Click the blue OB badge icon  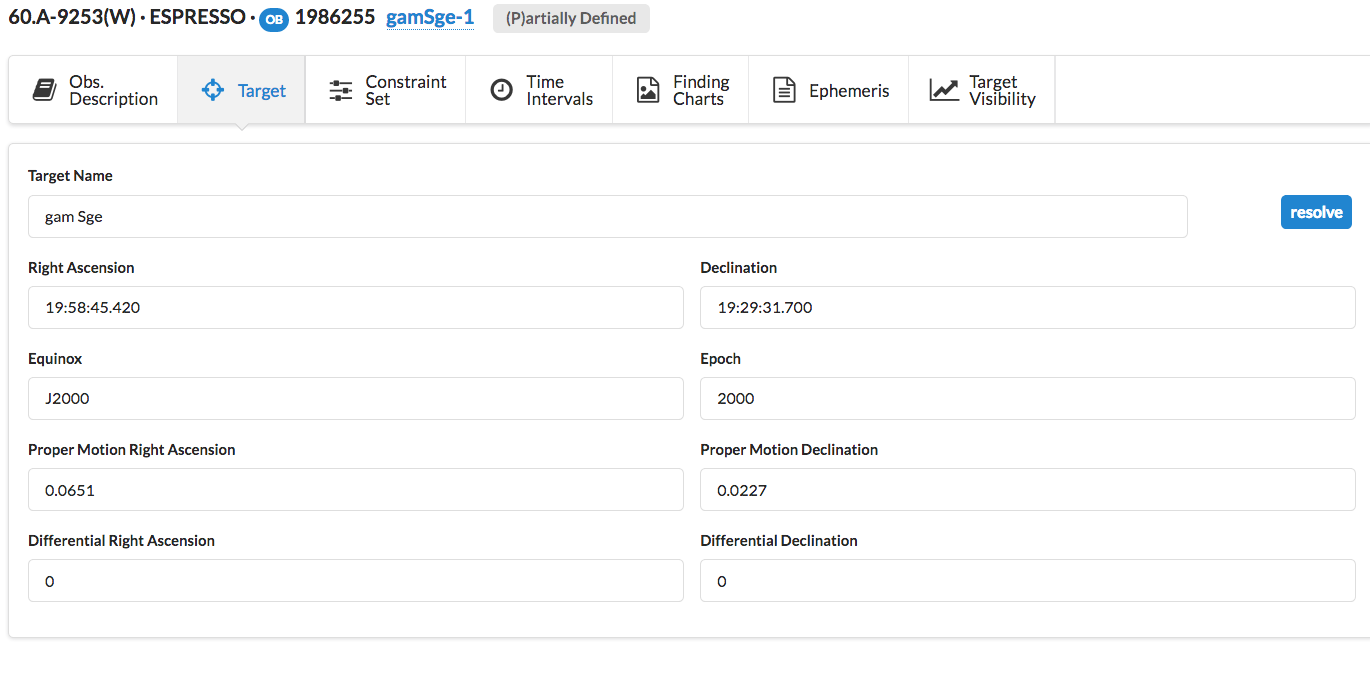pyautogui.click(x=273, y=19)
